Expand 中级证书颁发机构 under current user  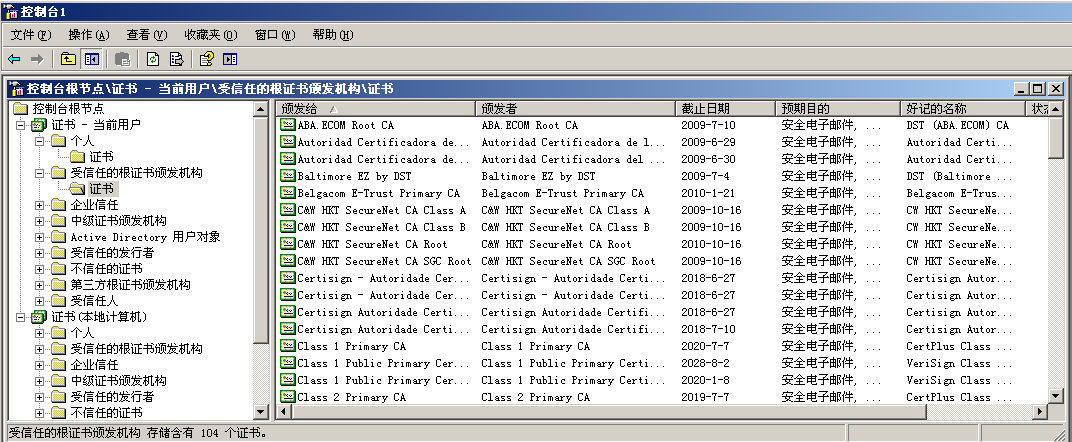40,221
